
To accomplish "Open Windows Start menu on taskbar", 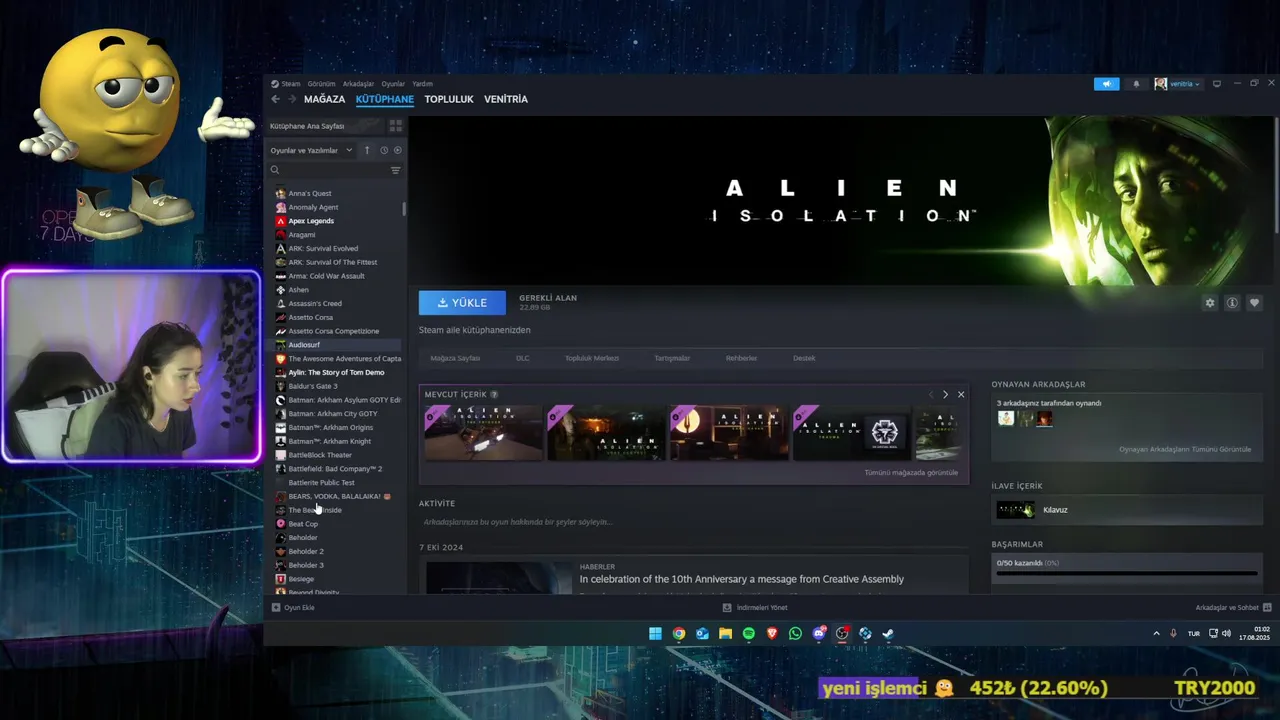I will point(655,633).
